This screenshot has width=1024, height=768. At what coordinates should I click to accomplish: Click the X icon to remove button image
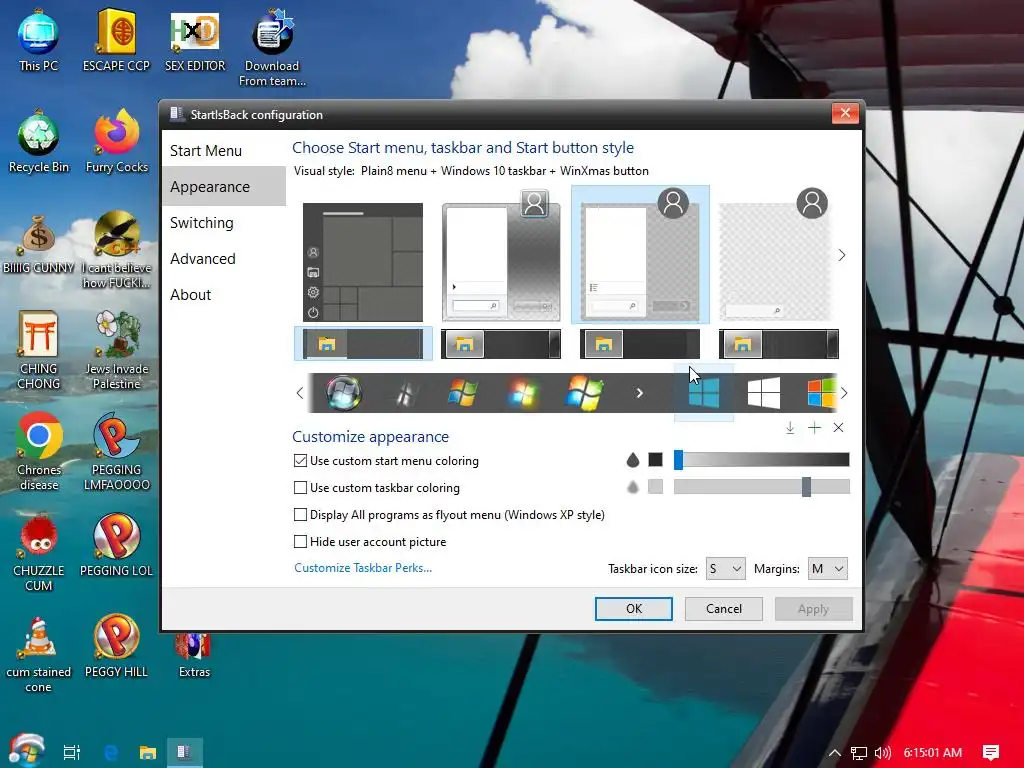[x=839, y=428]
